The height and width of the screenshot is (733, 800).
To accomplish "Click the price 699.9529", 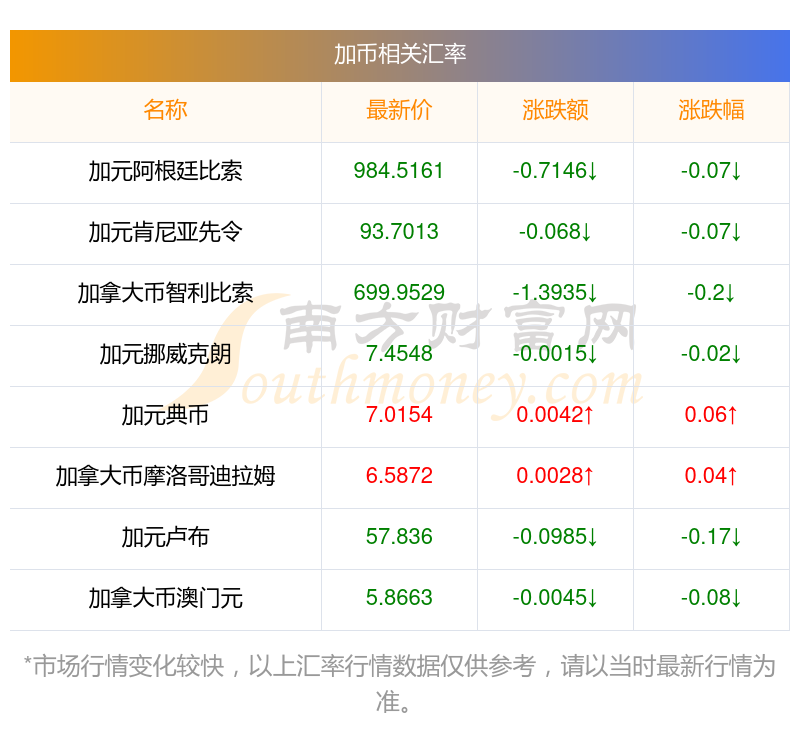I will 399,293.
